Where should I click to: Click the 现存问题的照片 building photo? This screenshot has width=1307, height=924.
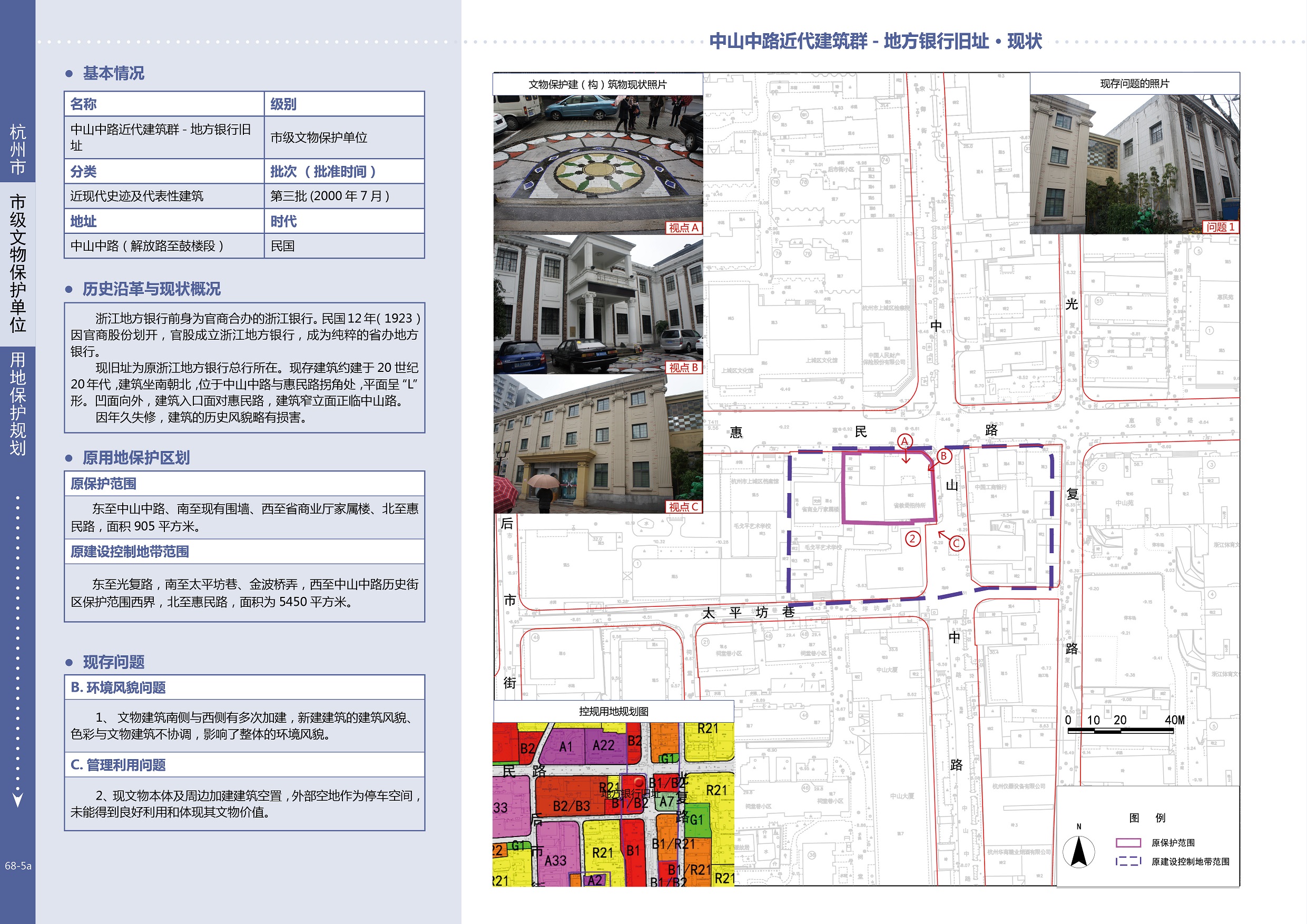(1134, 164)
